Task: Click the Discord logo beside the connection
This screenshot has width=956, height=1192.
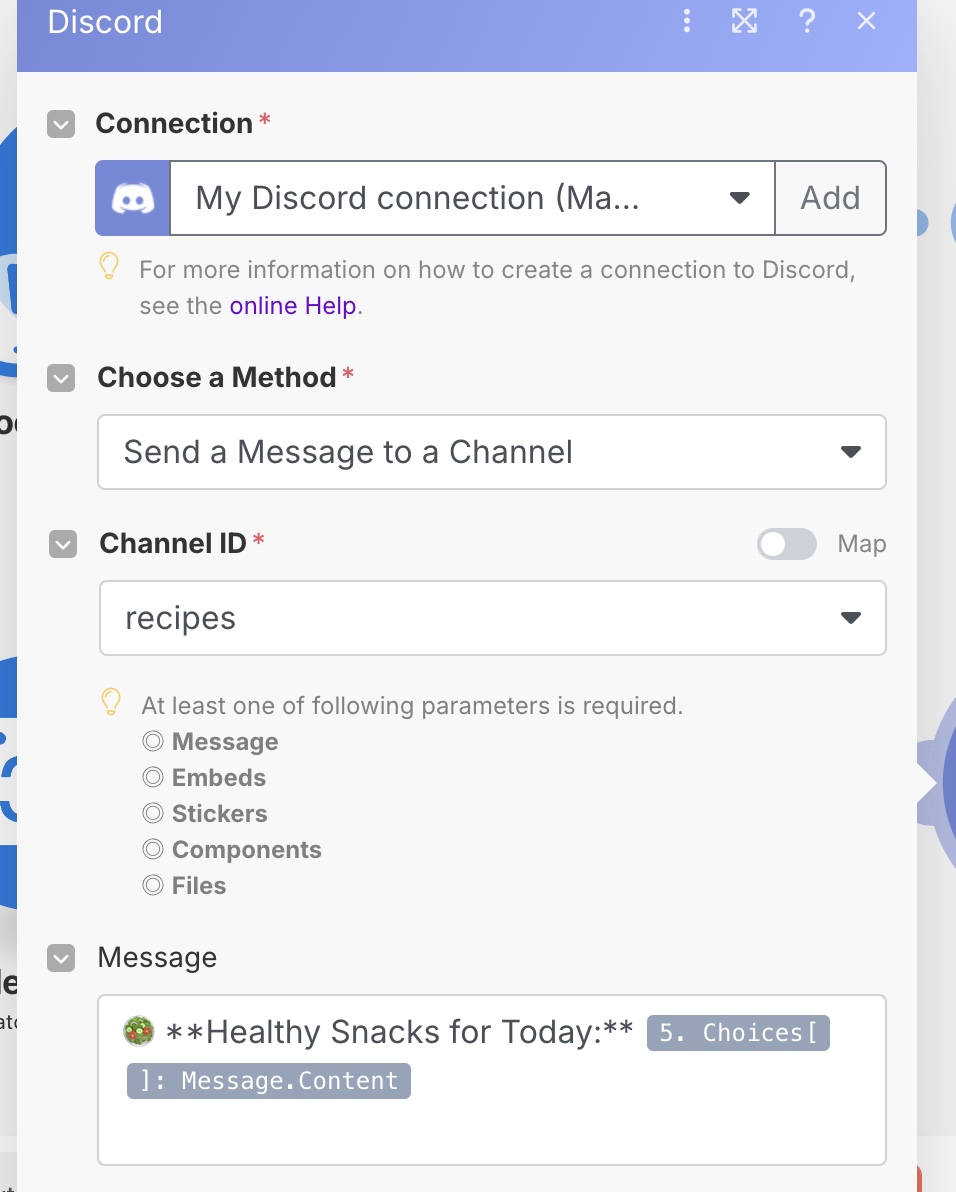Action: 133,198
